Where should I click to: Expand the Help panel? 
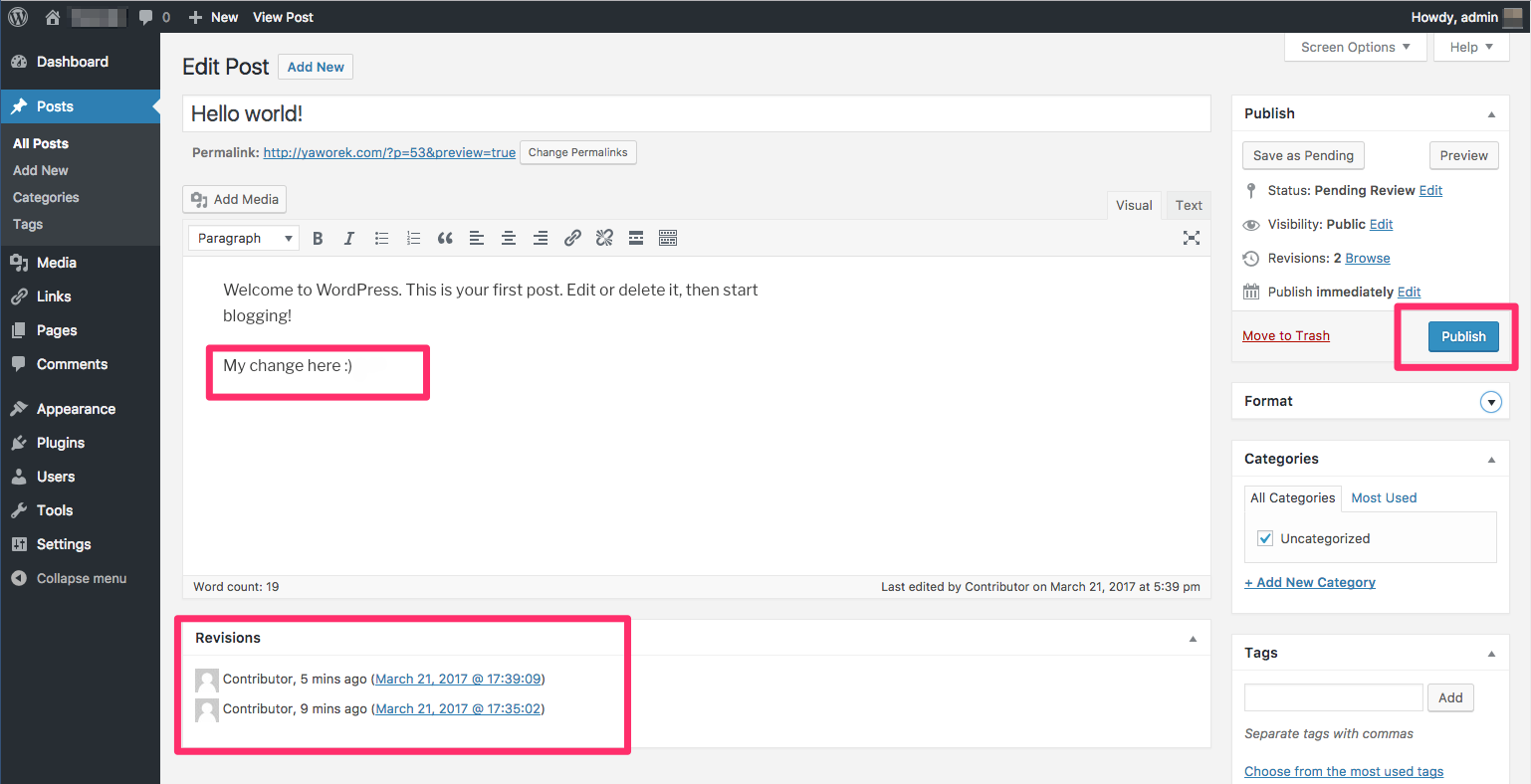tap(1471, 47)
